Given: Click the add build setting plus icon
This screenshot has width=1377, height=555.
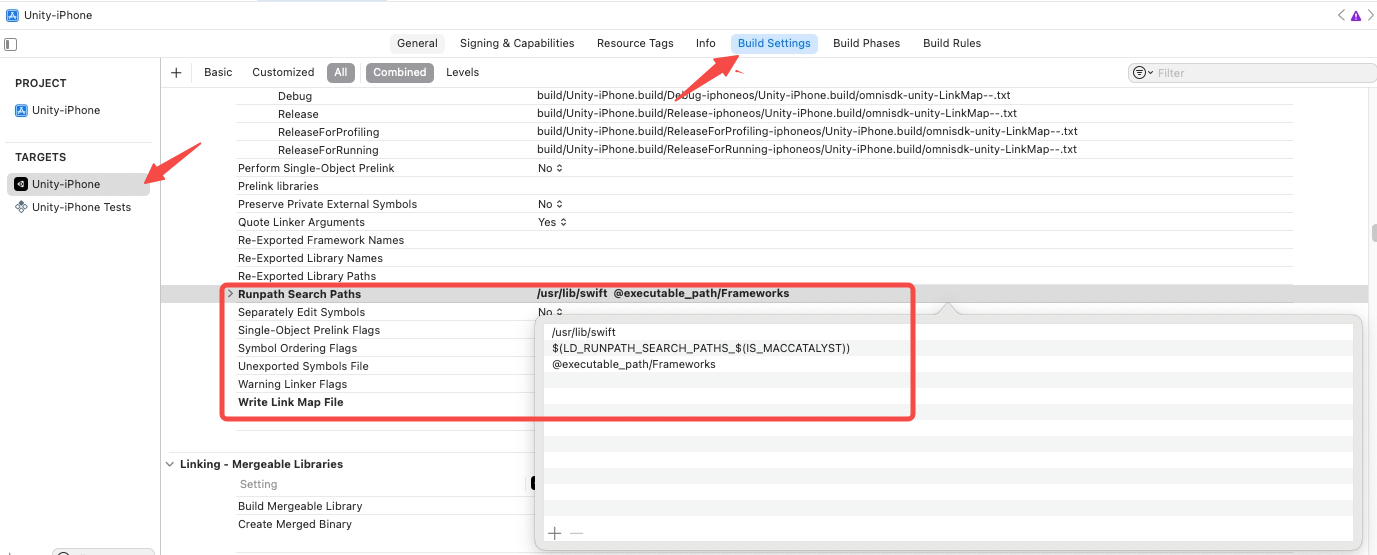Looking at the screenshot, I should point(176,72).
